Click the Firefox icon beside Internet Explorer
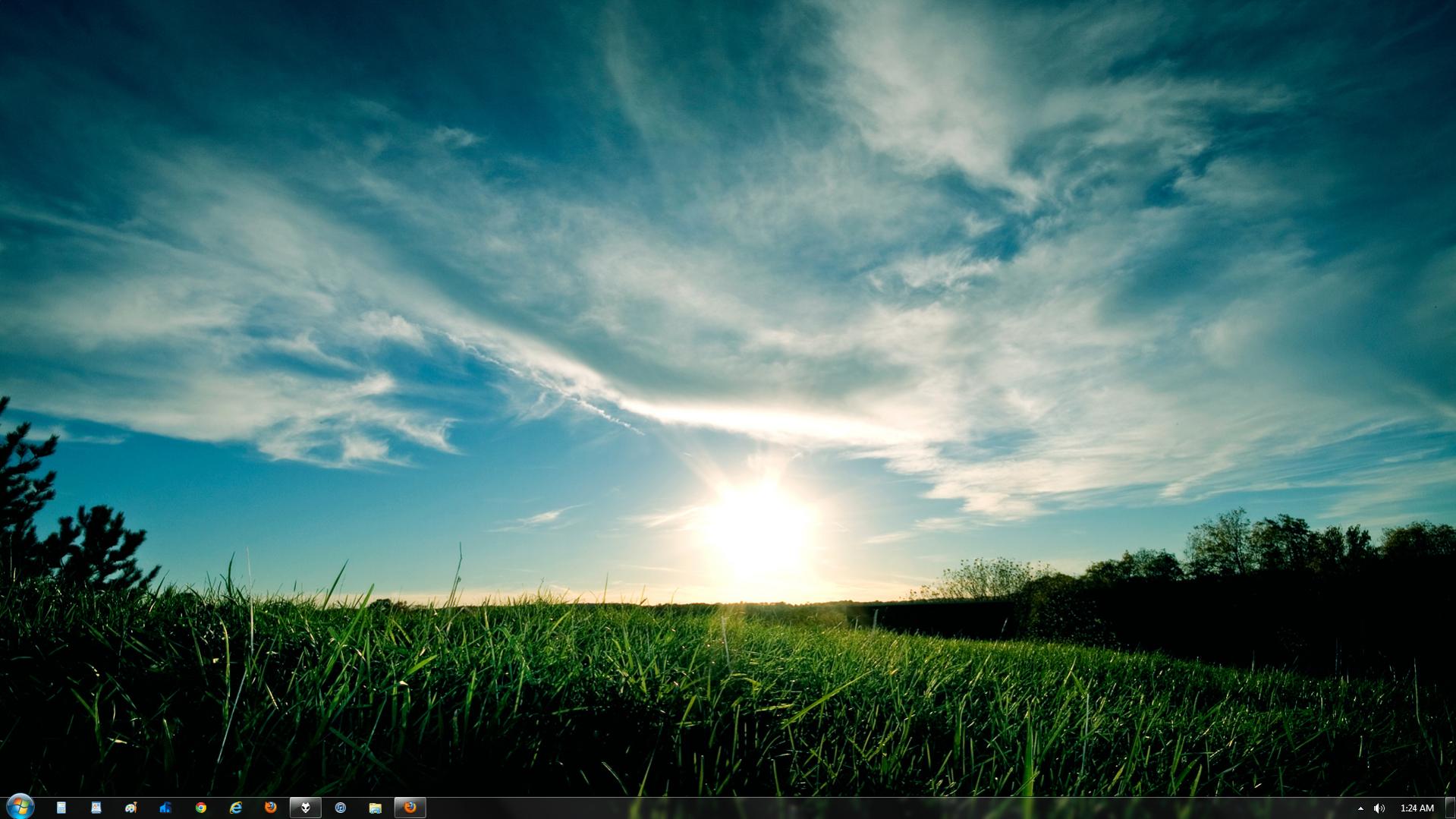This screenshot has width=1456, height=819. [270, 808]
